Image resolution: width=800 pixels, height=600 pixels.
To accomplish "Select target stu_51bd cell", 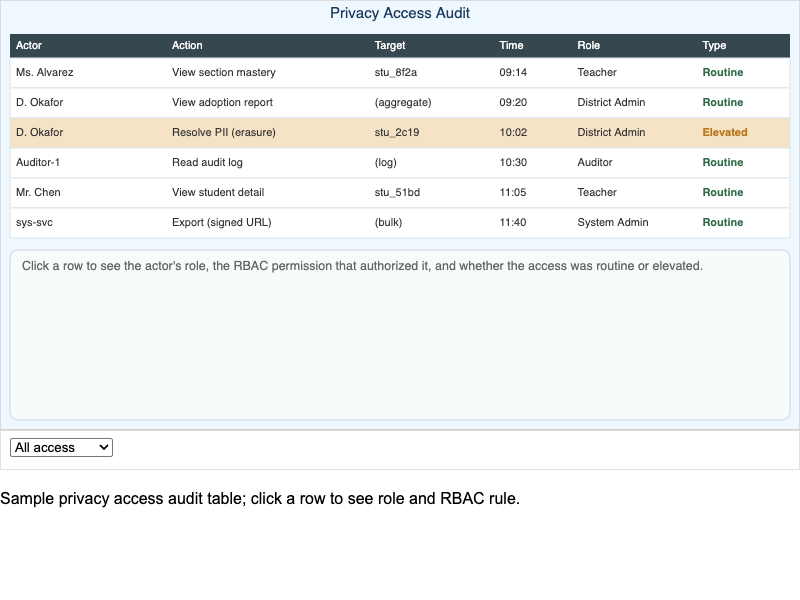I will click(397, 192).
